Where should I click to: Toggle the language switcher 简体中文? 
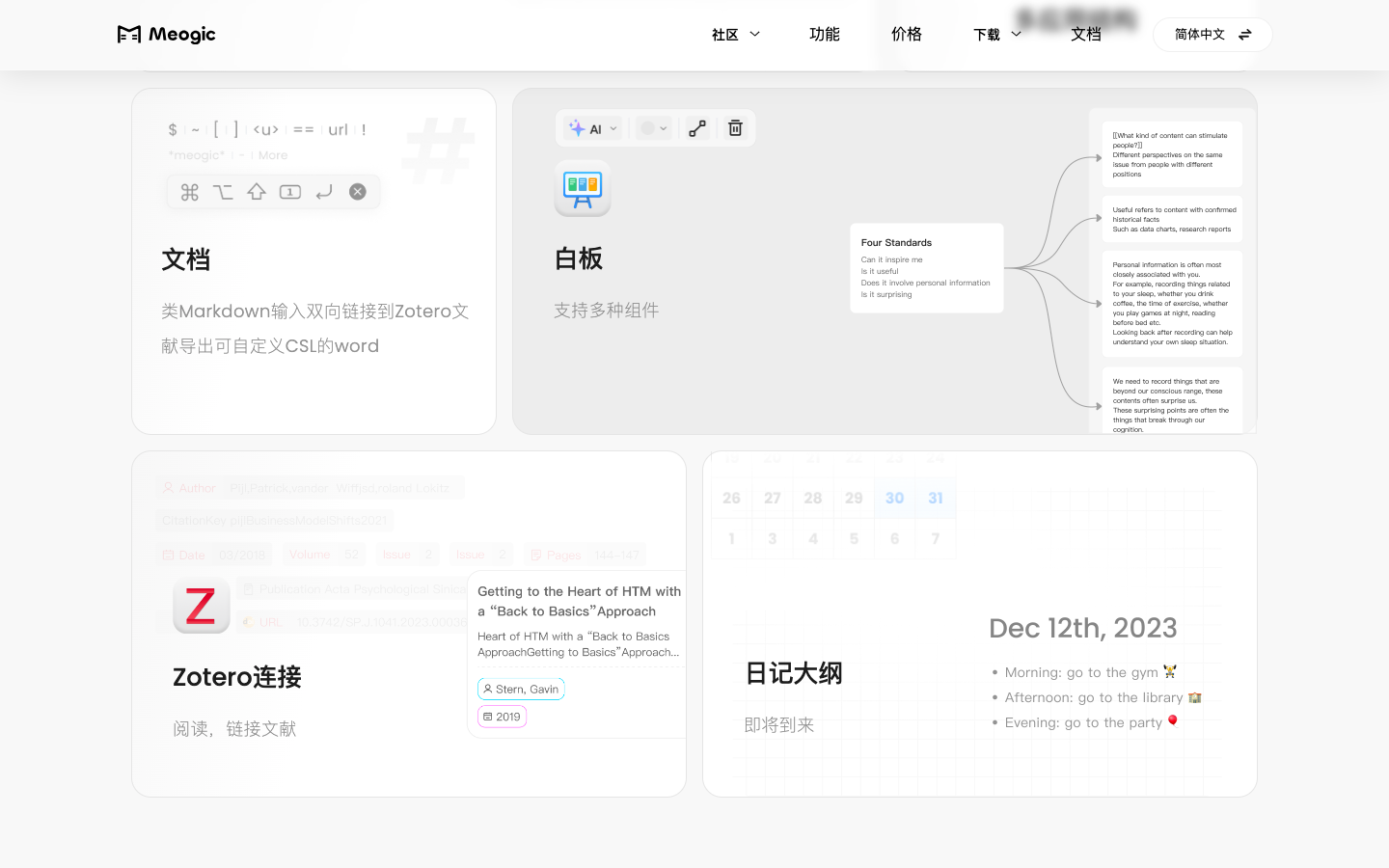click(x=1212, y=35)
